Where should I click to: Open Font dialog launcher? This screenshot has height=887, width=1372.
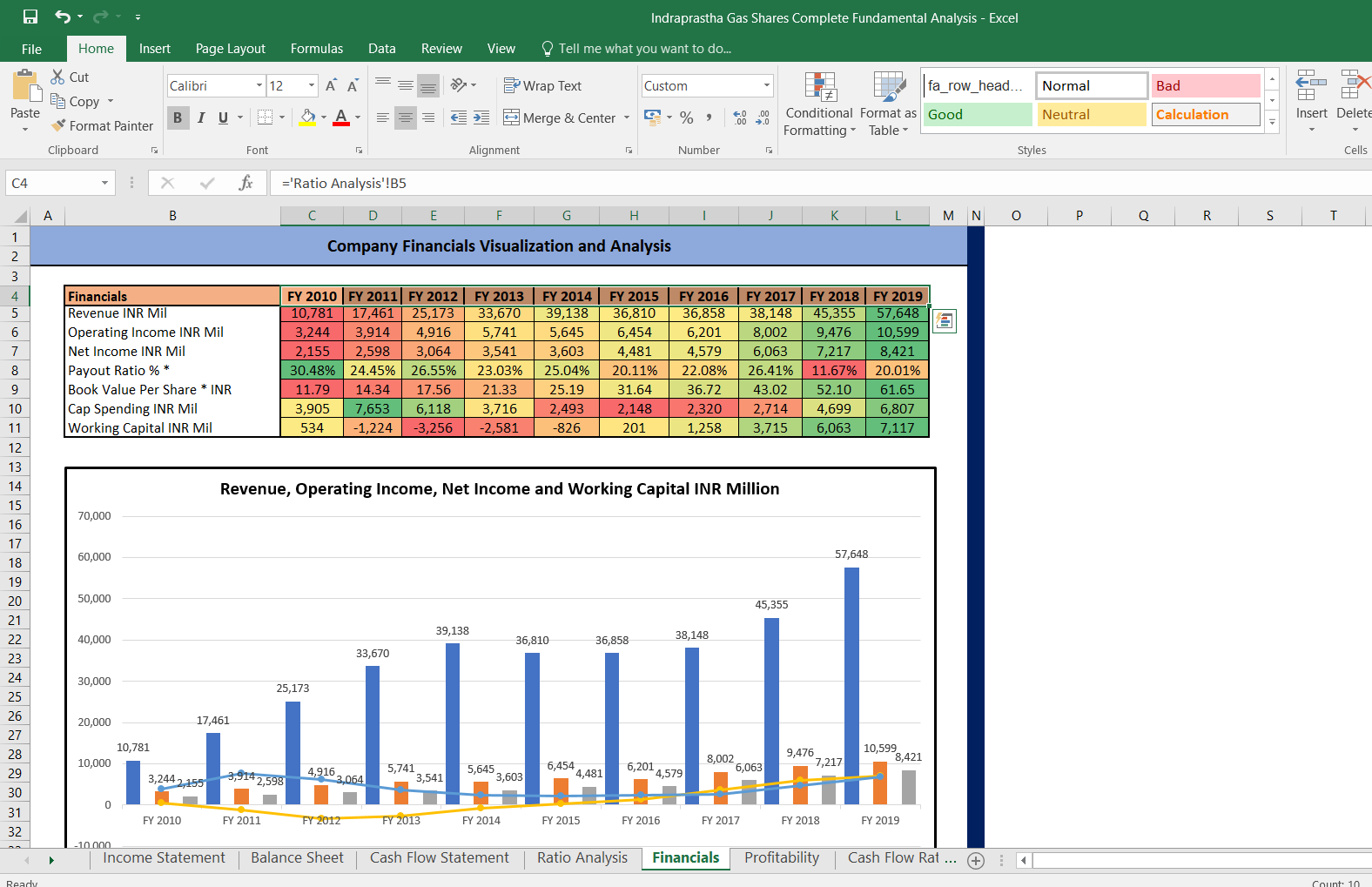coord(359,150)
